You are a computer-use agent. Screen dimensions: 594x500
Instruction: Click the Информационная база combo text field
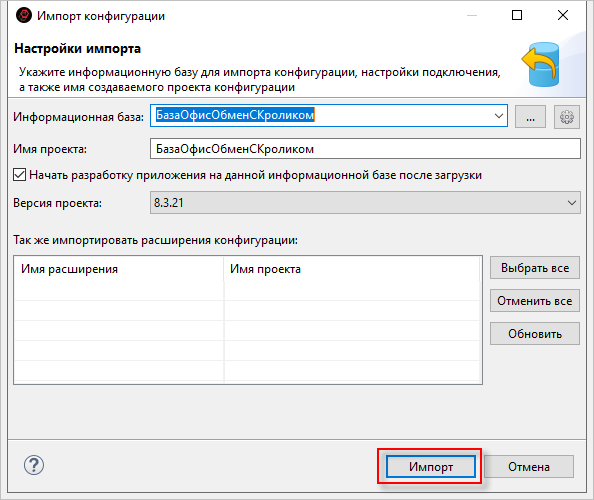[x=321, y=115]
